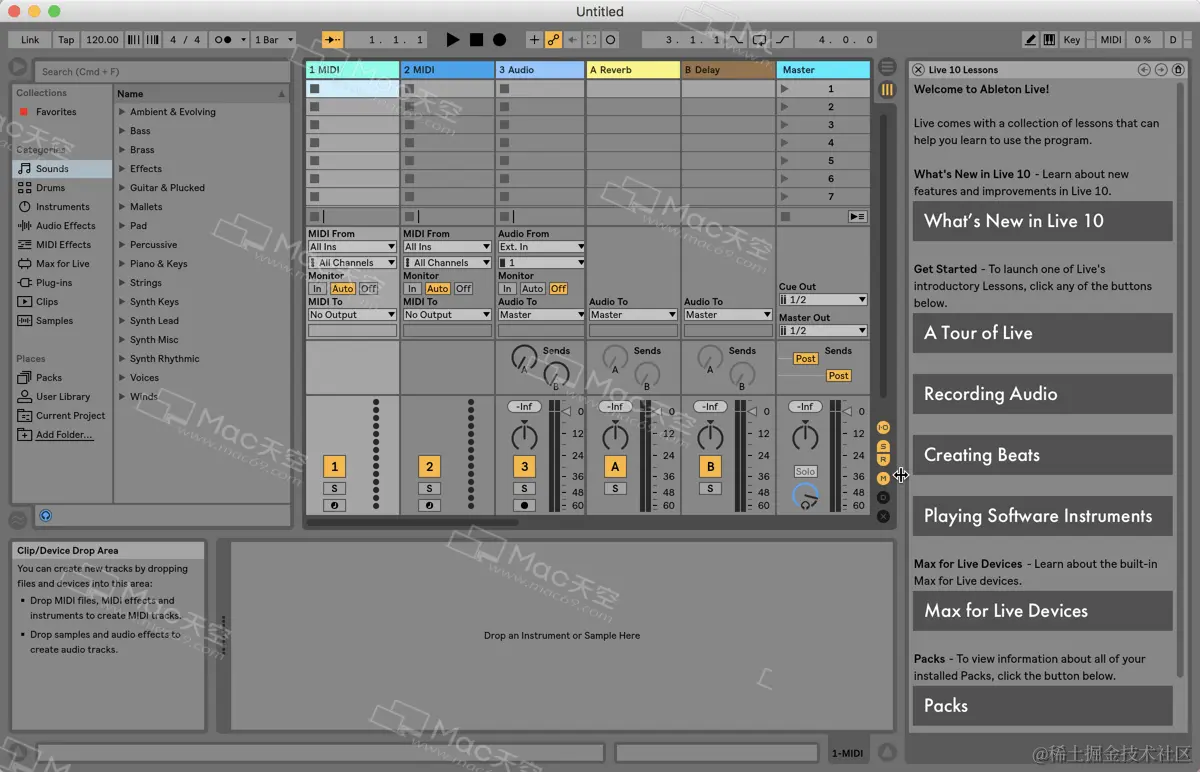
Task: Expand Ambient & Evolving sound folder
Action: click(x=122, y=112)
